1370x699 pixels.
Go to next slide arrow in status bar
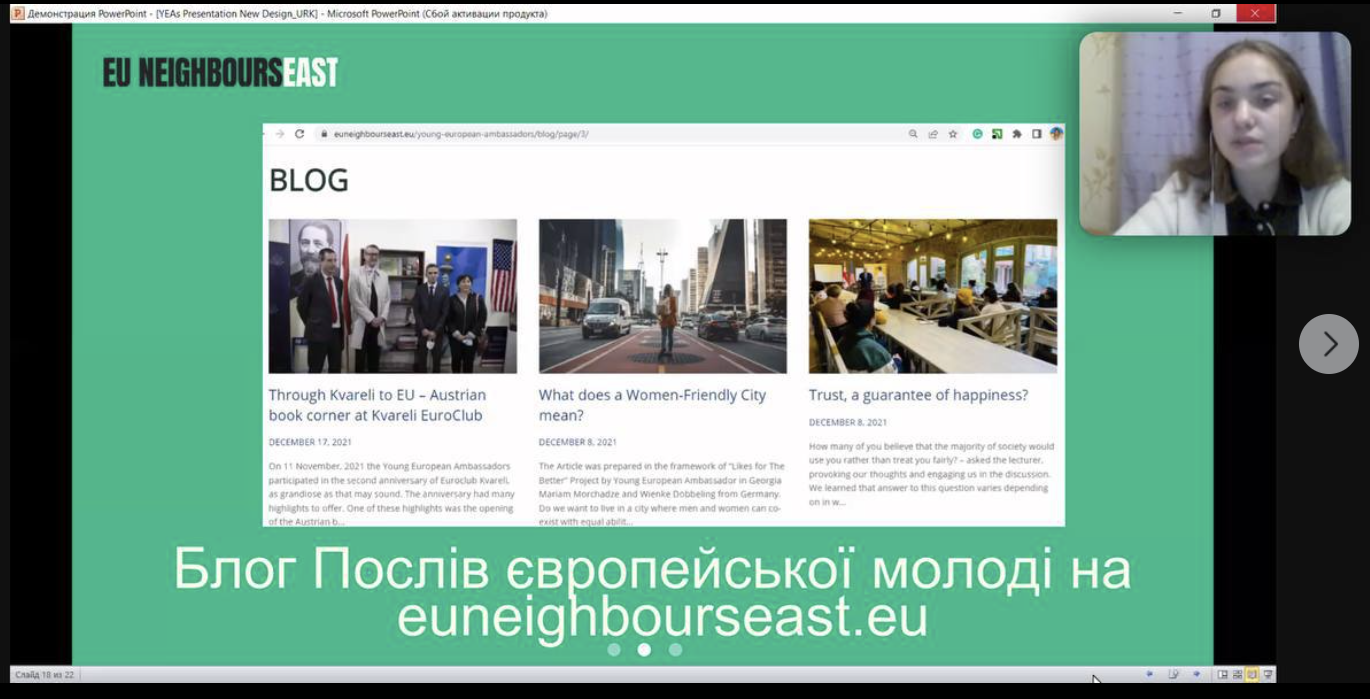tap(1197, 674)
